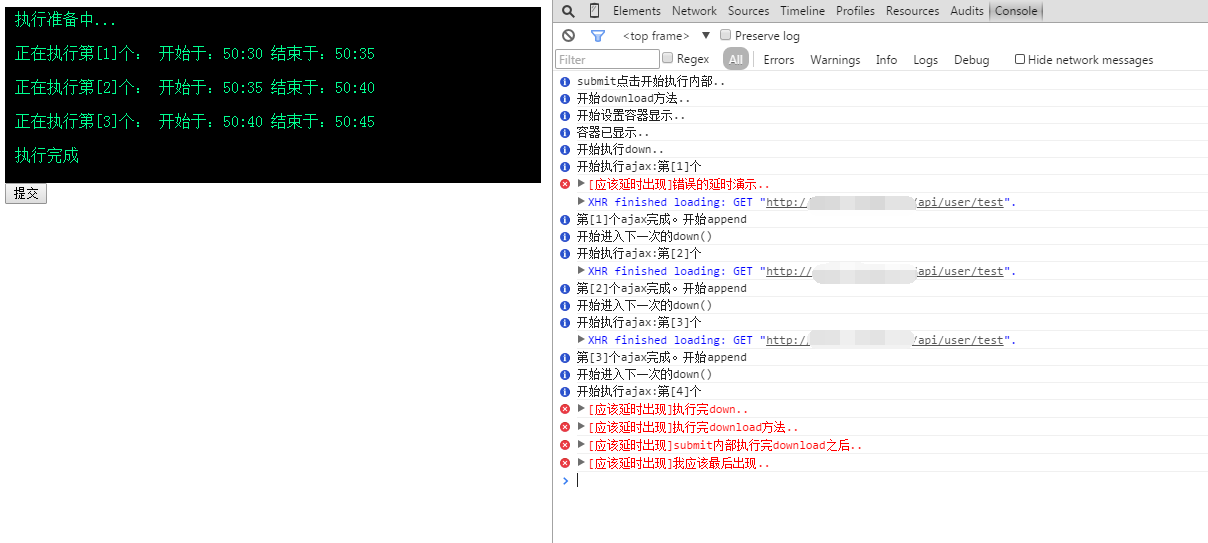1208x543 pixels.
Task: Select the Console tab
Action: pyautogui.click(x=1016, y=11)
